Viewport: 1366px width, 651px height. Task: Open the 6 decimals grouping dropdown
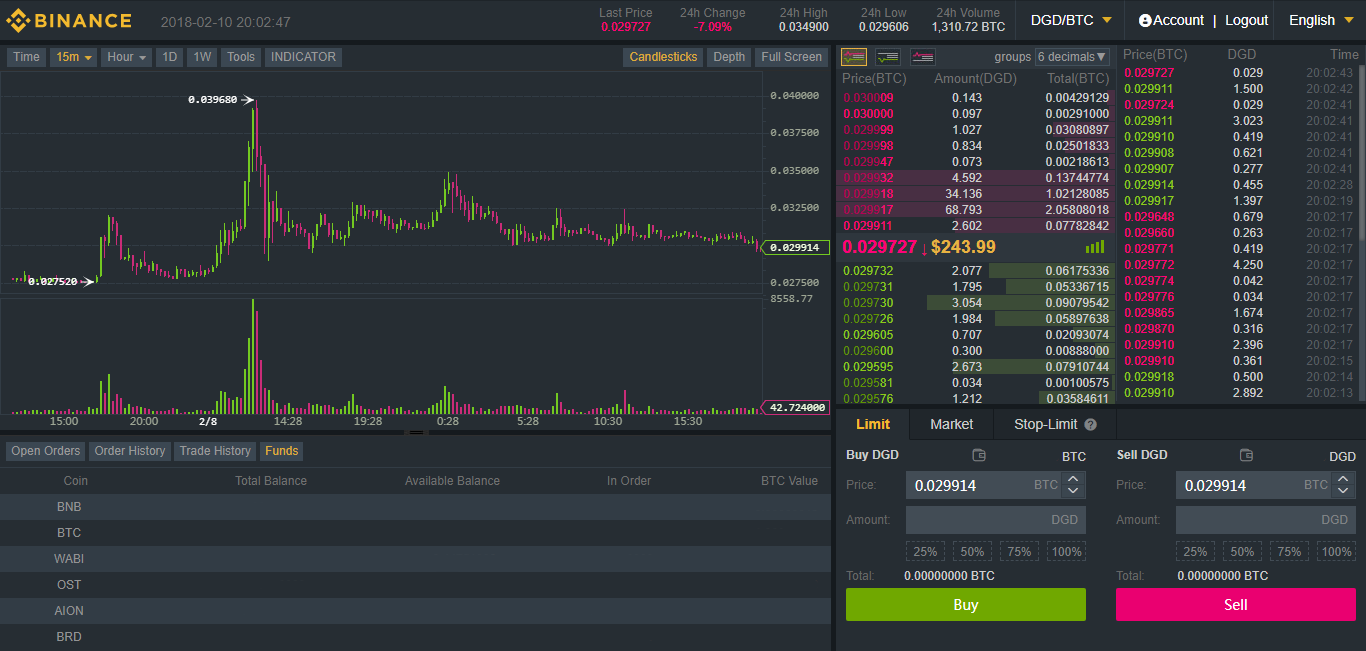(1072, 57)
